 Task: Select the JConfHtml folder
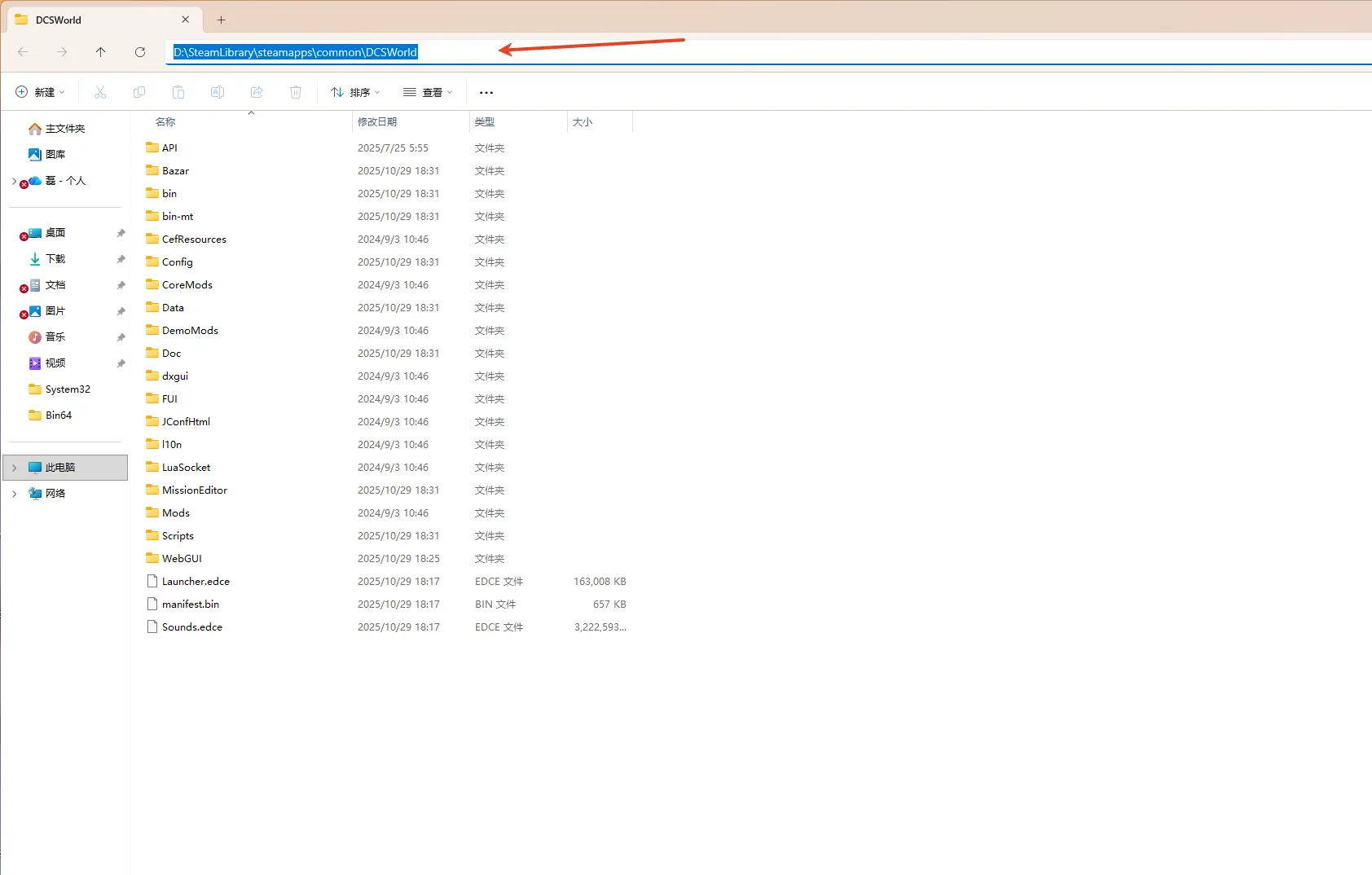click(186, 422)
